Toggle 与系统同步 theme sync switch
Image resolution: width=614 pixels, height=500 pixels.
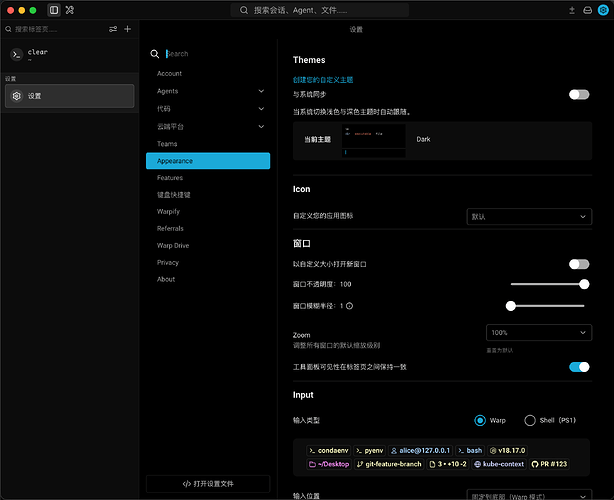[579, 95]
